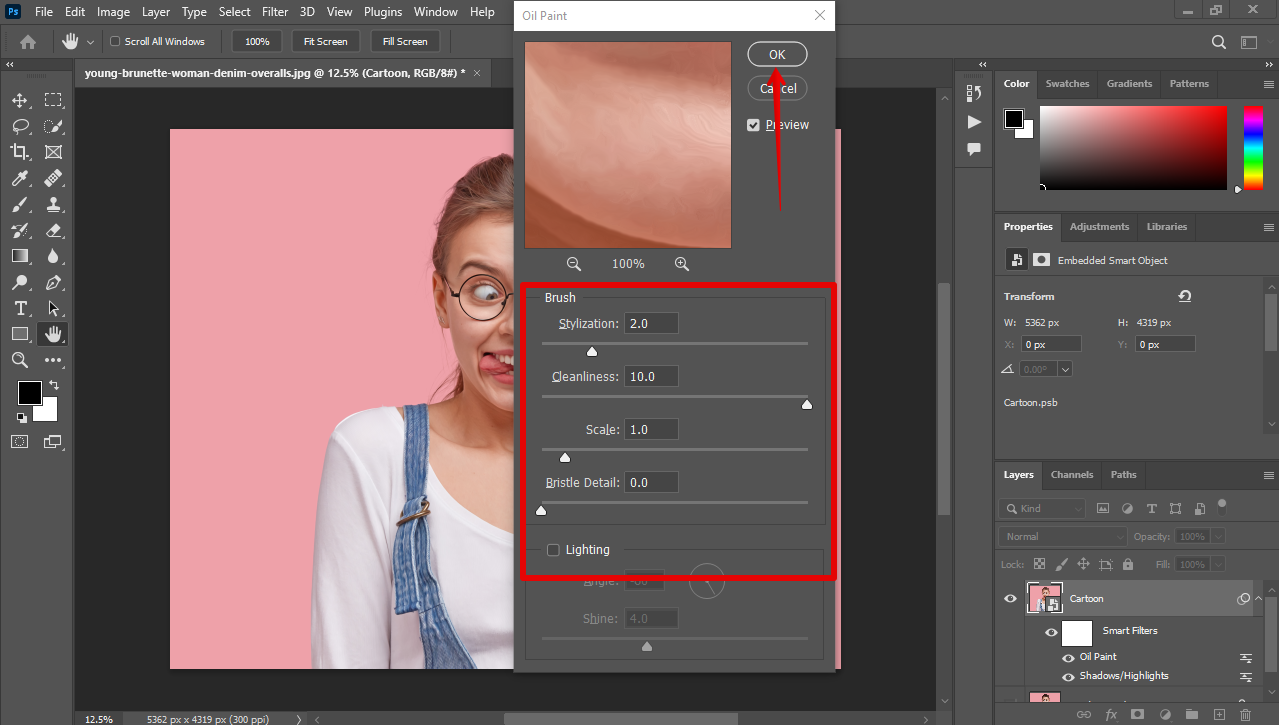1279x725 pixels.
Task: Select the Horizontal Type tool
Action: pyautogui.click(x=20, y=308)
